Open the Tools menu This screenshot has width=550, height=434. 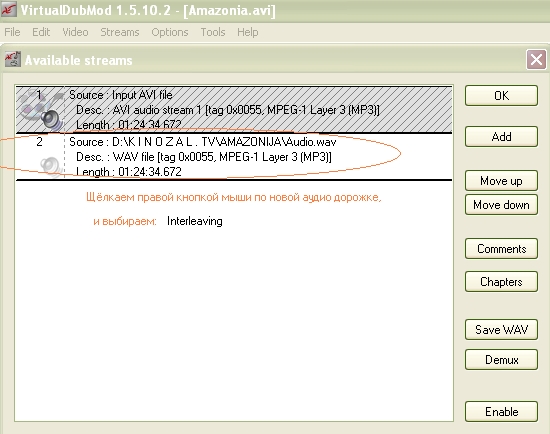[213, 32]
